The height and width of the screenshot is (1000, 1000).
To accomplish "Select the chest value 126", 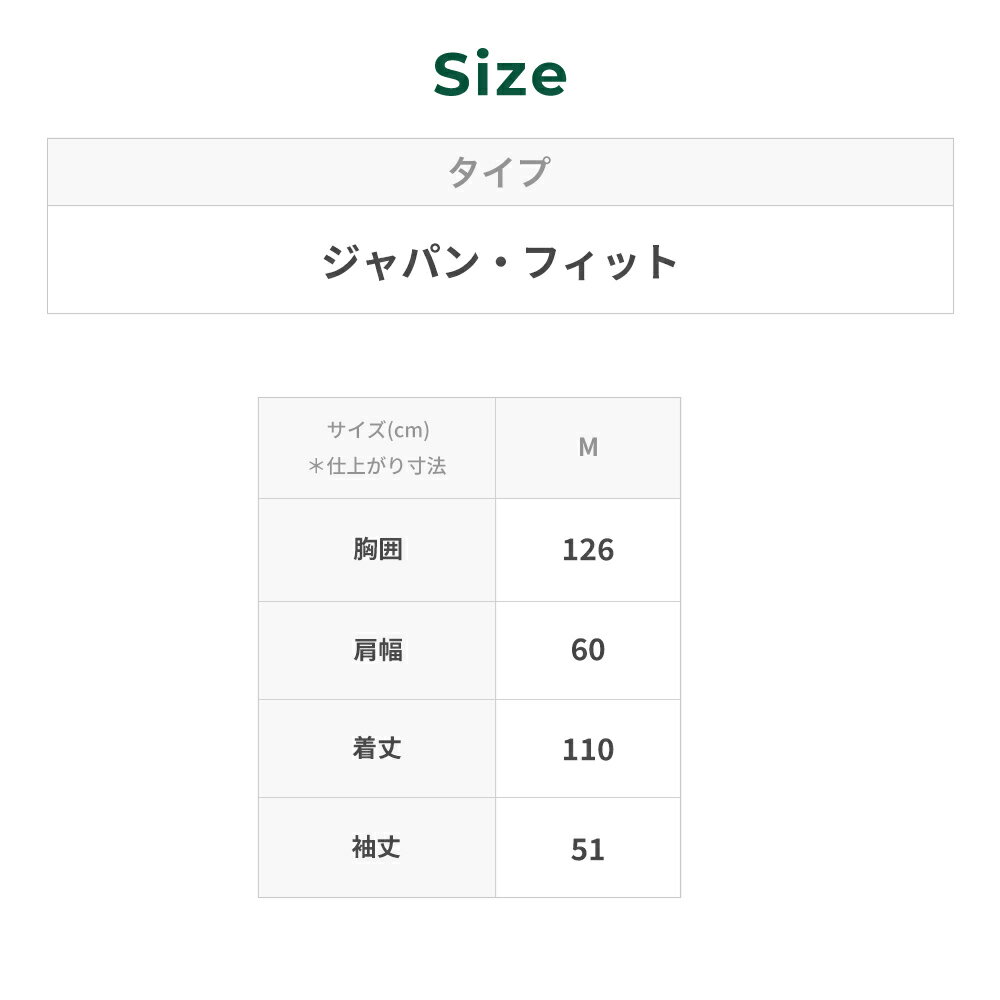I will 588,550.
